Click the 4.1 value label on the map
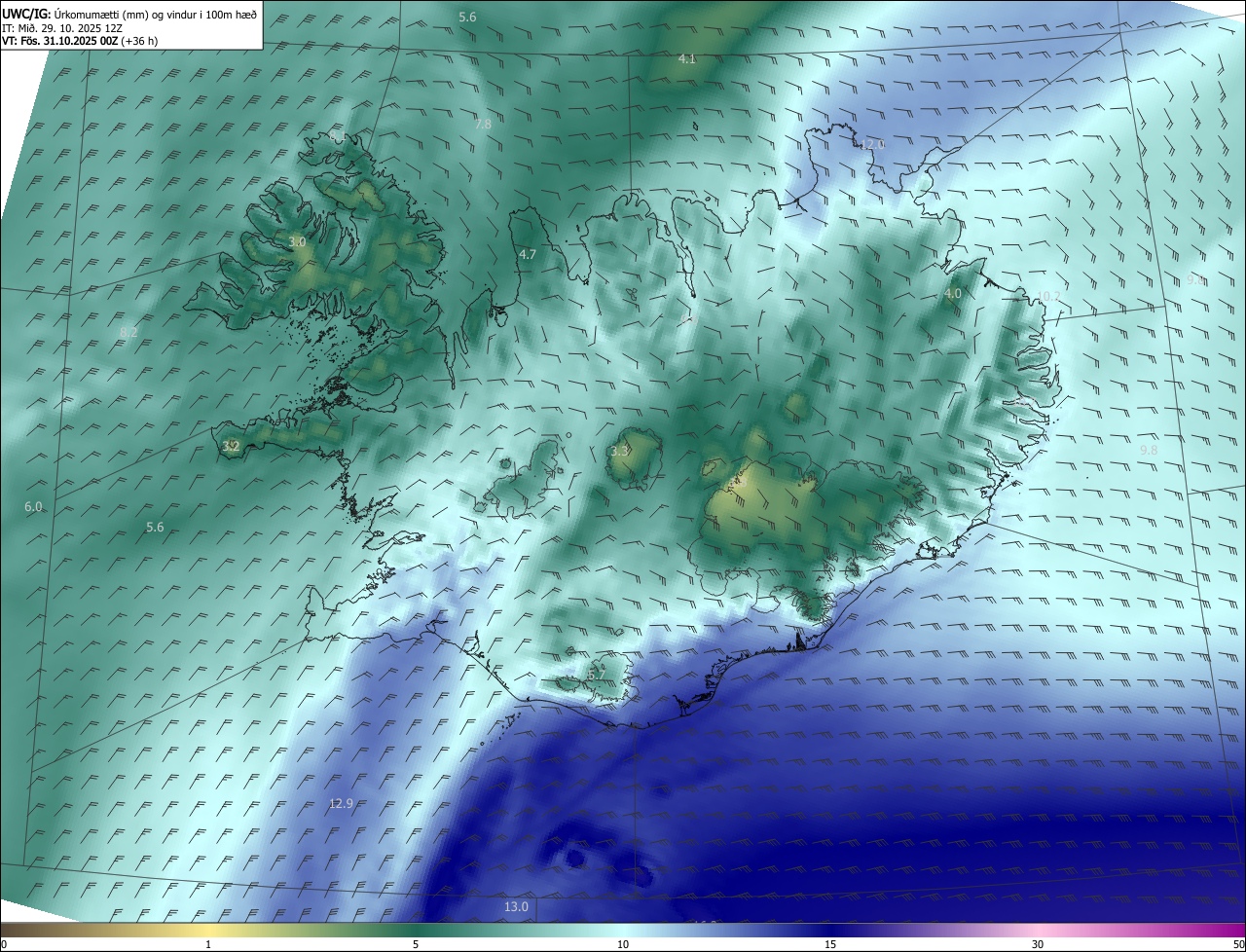The height and width of the screenshot is (952, 1246). click(x=687, y=59)
